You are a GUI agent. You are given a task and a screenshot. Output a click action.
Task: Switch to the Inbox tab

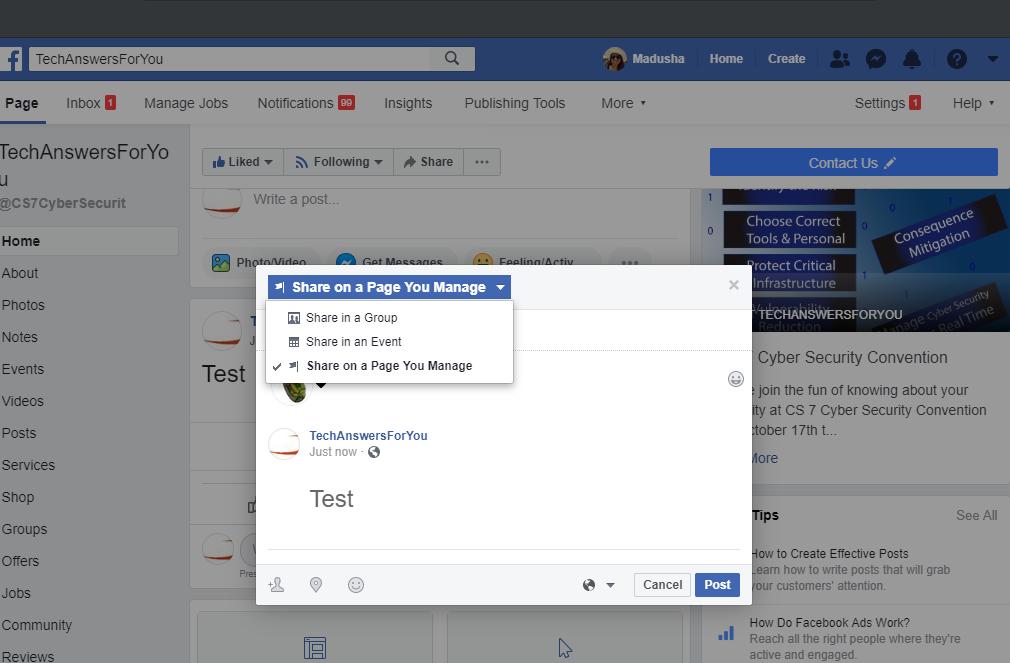(x=91, y=103)
